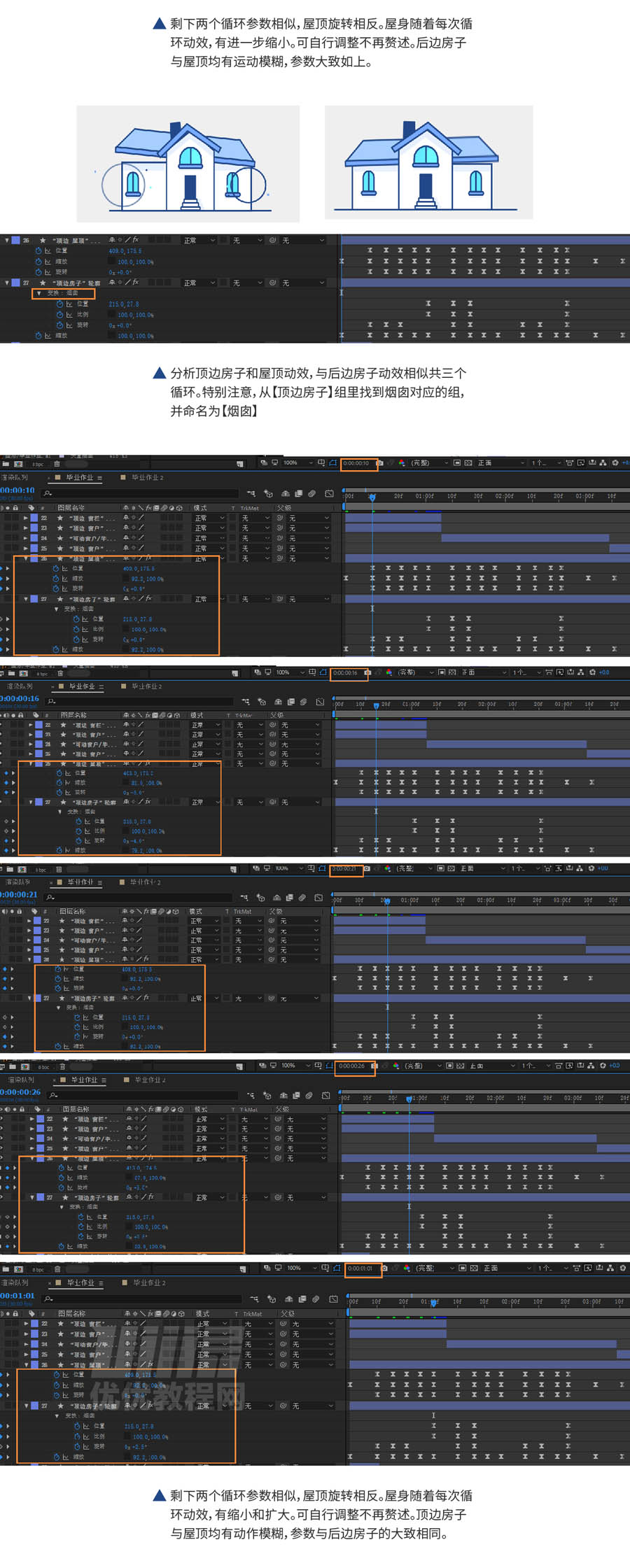
Task: Open layer 24 父级 dropdown in 00:00:10 timeline
Action: click(308, 538)
